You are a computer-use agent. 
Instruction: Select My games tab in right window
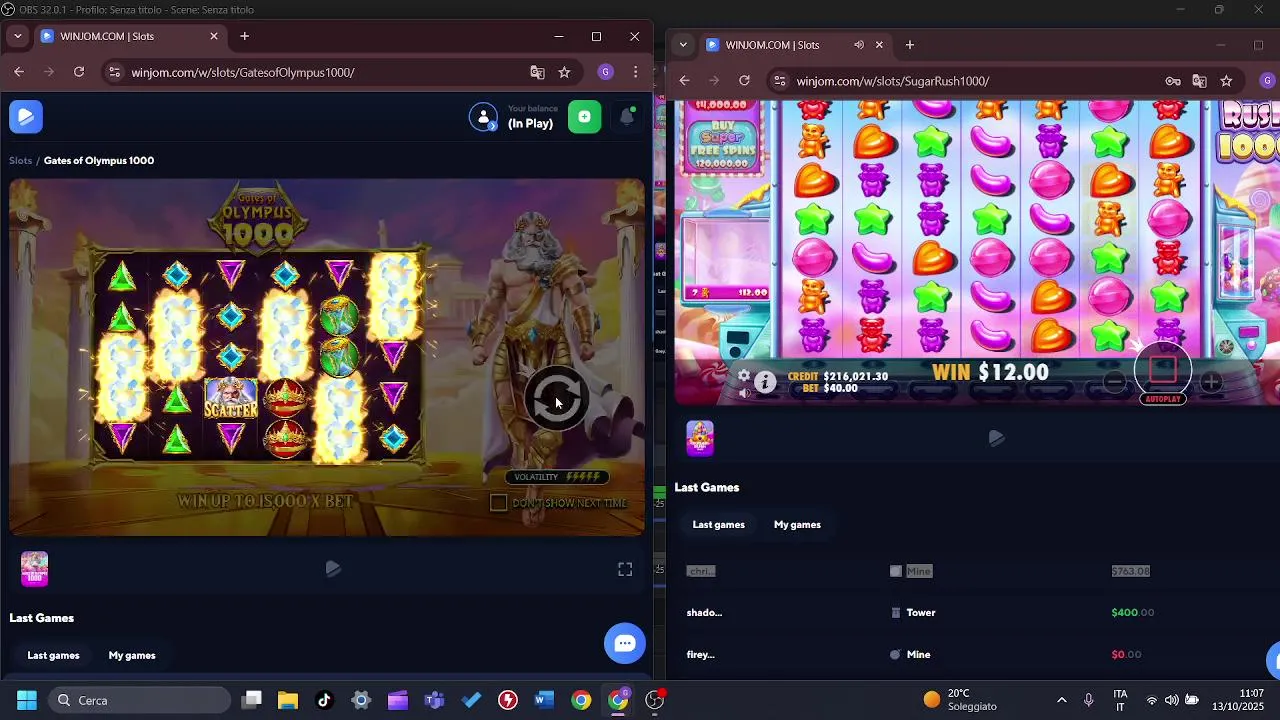[797, 524]
